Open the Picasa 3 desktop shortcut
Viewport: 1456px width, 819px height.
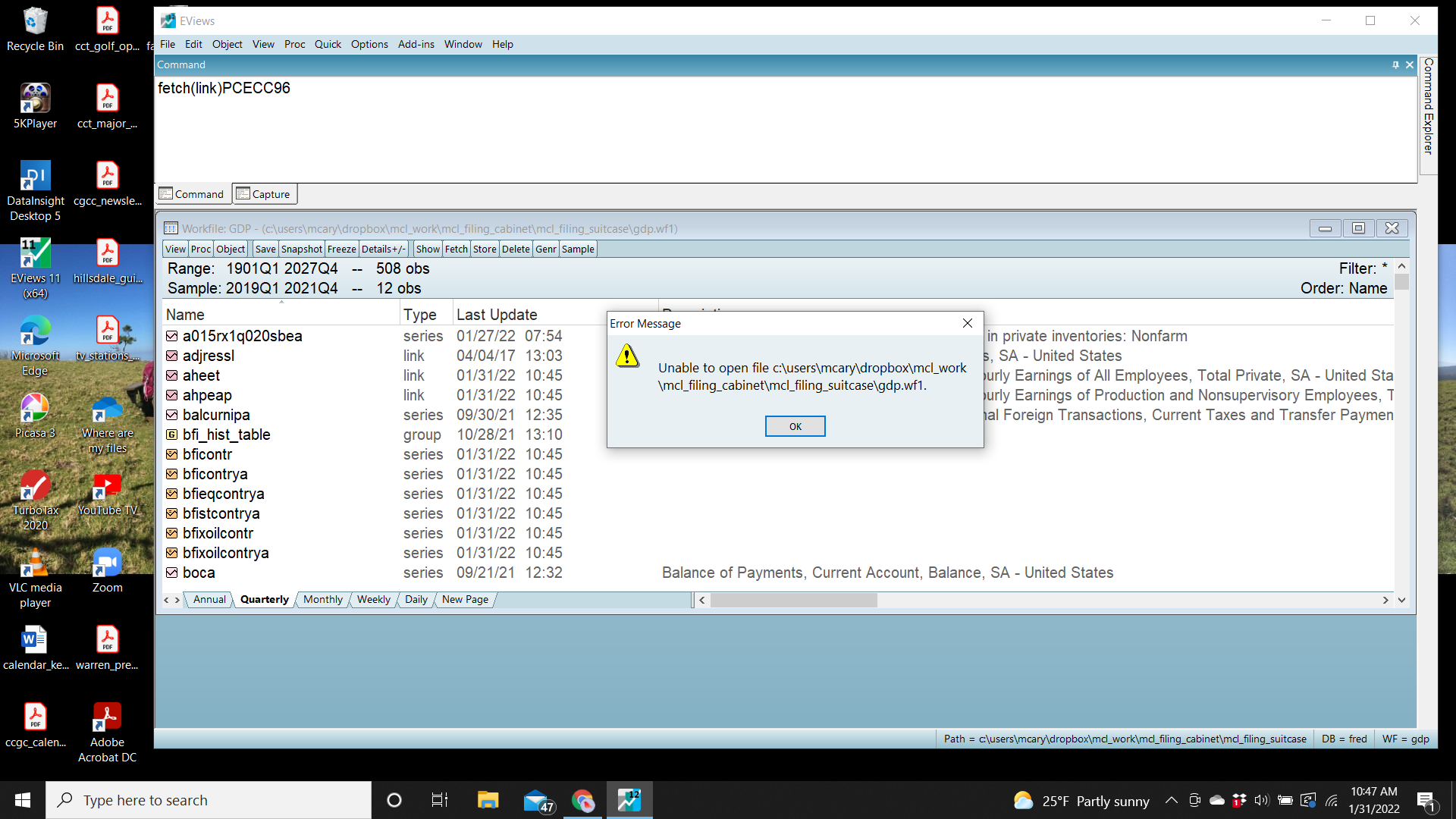click(35, 416)
